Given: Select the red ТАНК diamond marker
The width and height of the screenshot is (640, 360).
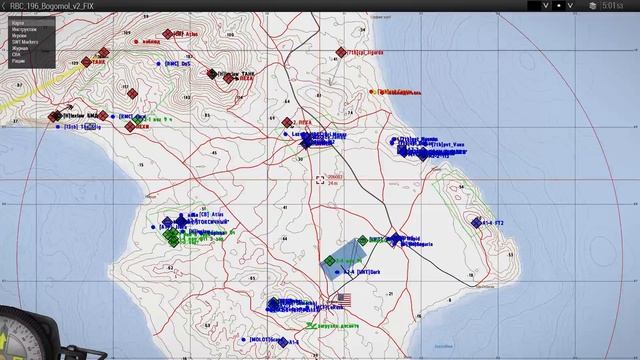Looking at the screenshot, I should [x=86, y=62].
